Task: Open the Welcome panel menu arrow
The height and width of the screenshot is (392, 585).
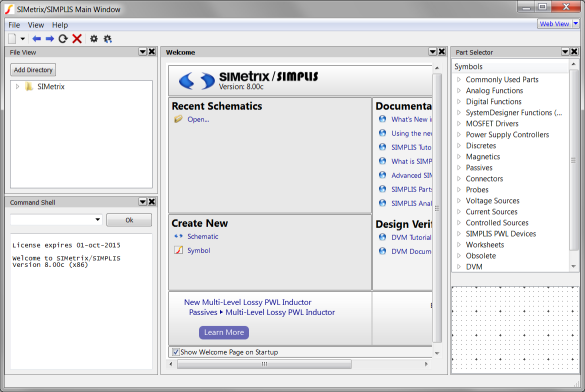Action: pyautogui.click(x=432, y=52)
